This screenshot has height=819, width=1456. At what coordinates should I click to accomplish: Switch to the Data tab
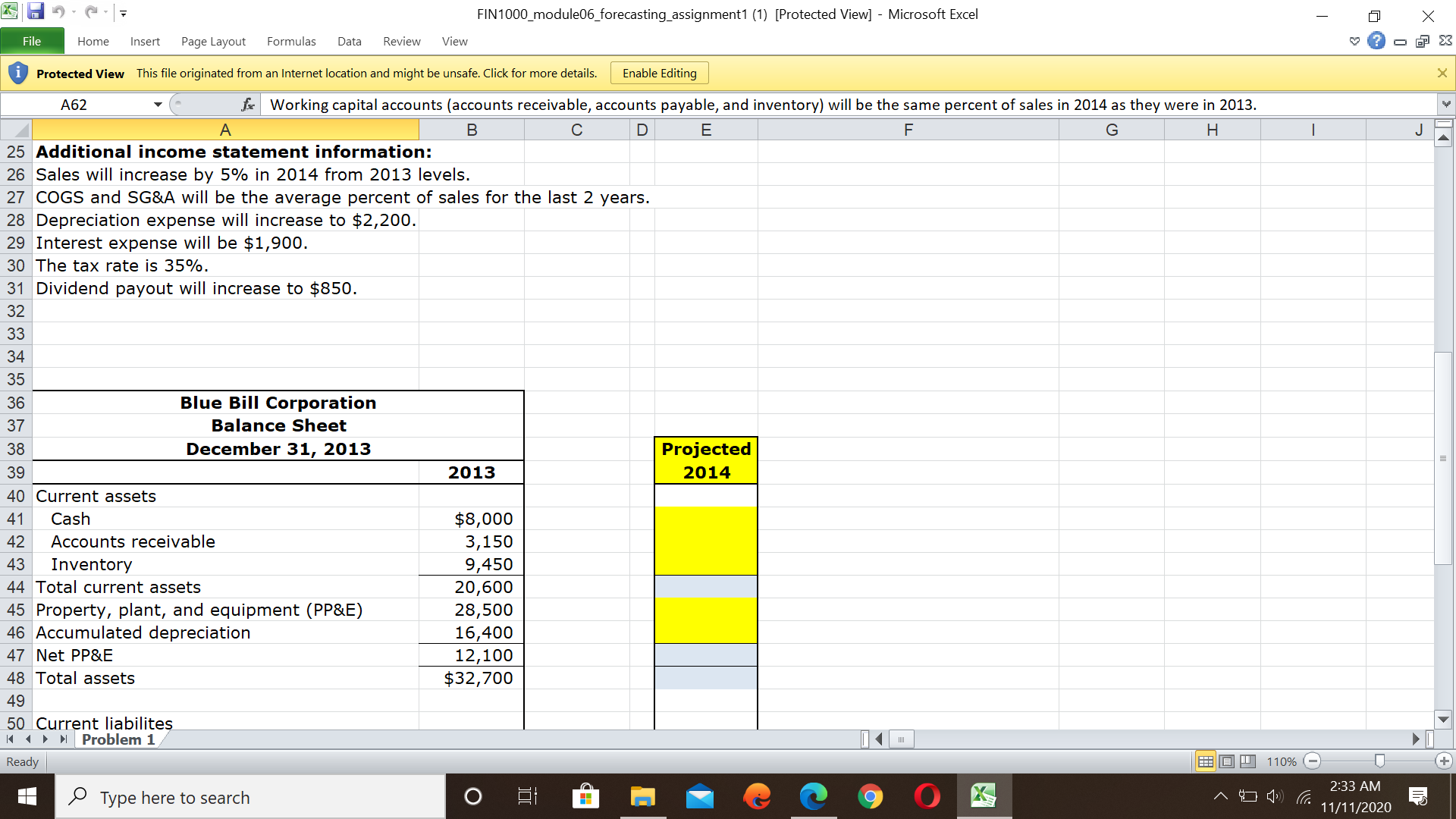click(x=350, y=41)
